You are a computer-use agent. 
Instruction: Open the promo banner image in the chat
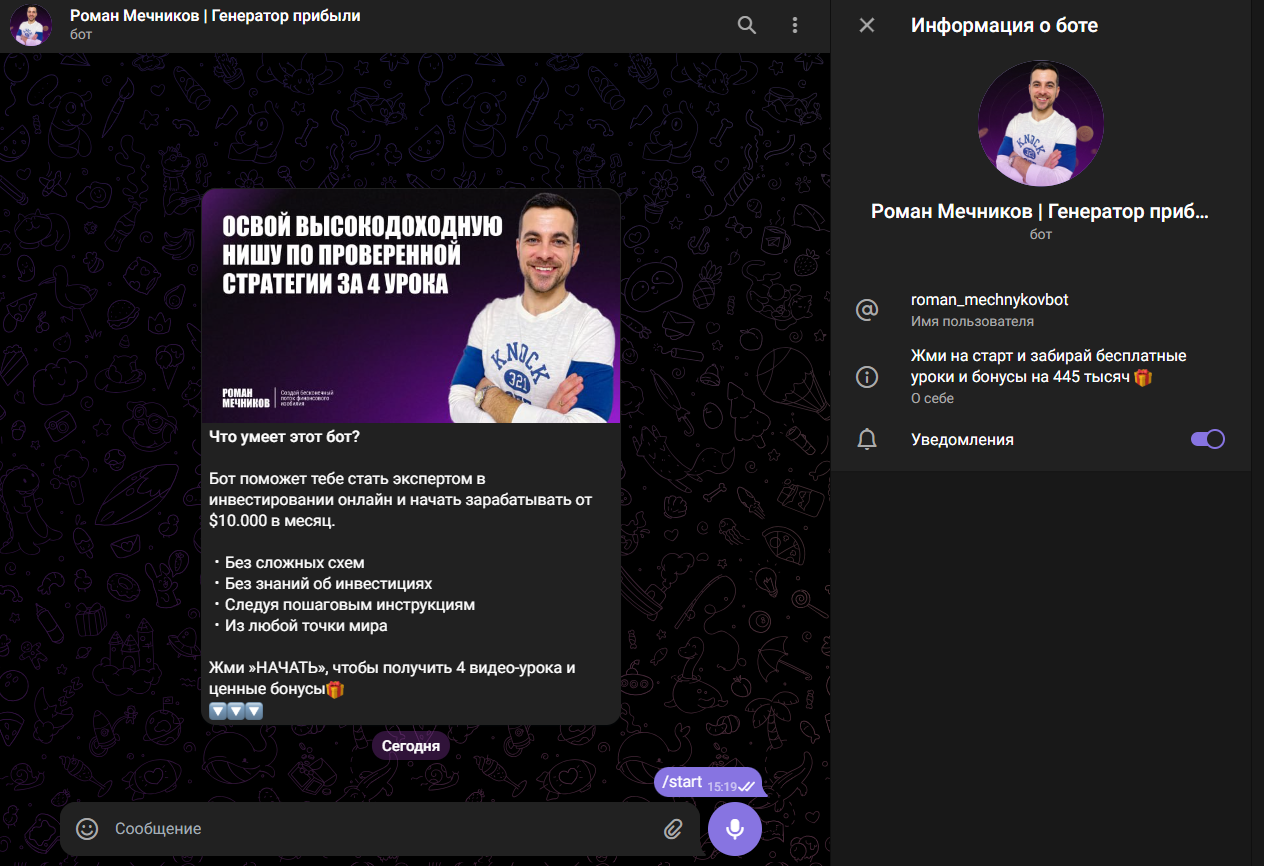tap(410, 306)
